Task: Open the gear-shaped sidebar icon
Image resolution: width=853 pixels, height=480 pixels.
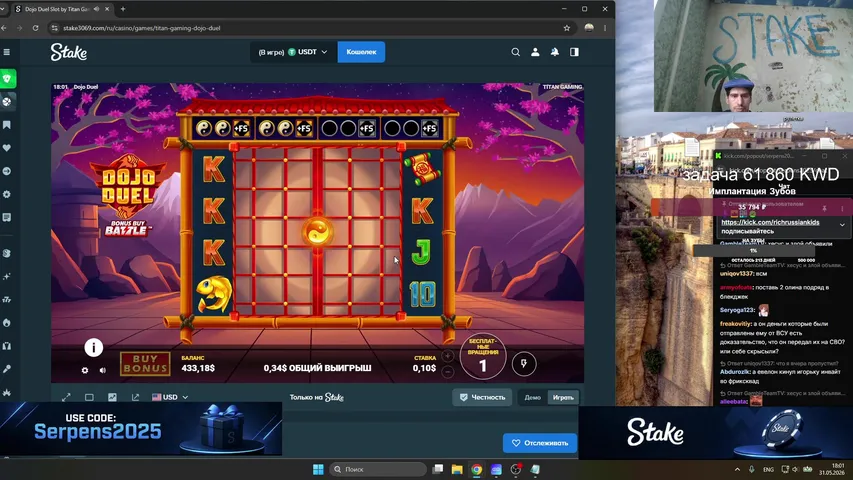Action: click(7, 194)
